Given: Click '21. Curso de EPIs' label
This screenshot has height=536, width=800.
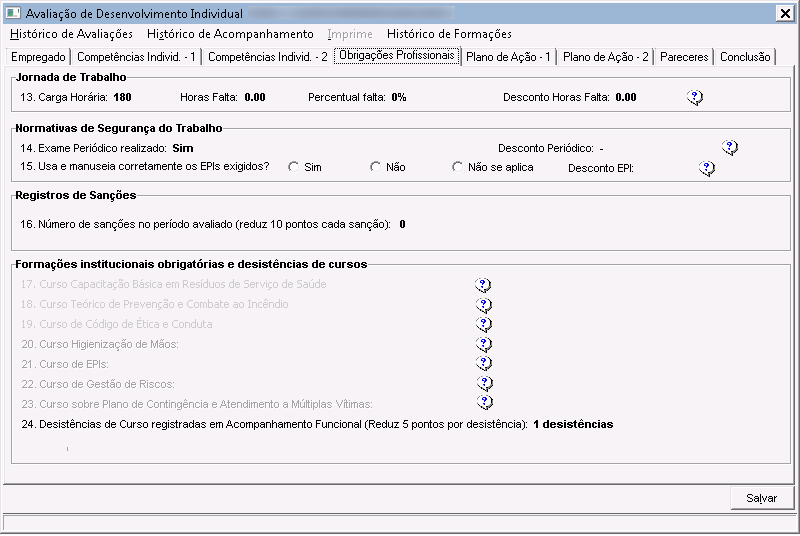Looking at the screenshot, I should (x=65, y=364).
